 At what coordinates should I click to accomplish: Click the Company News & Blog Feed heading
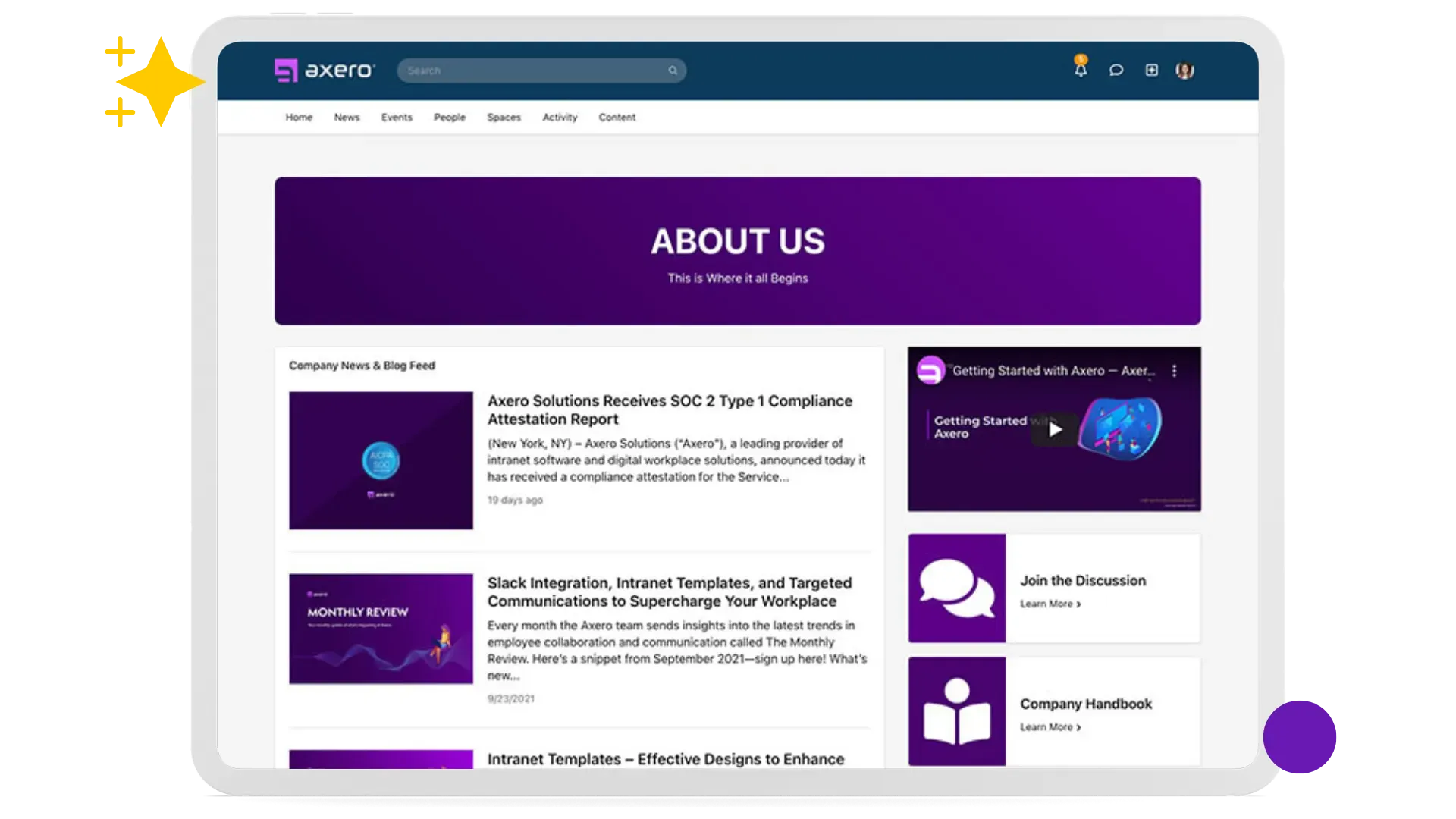coord(362,366)
